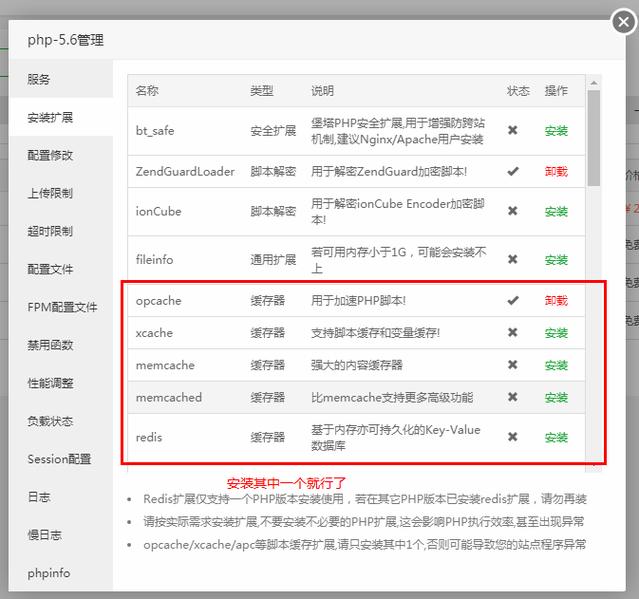Image resolution: width=639 pixels, height=599 pixels.
Task: Select the fileinfo name cell
Action: 154,260
